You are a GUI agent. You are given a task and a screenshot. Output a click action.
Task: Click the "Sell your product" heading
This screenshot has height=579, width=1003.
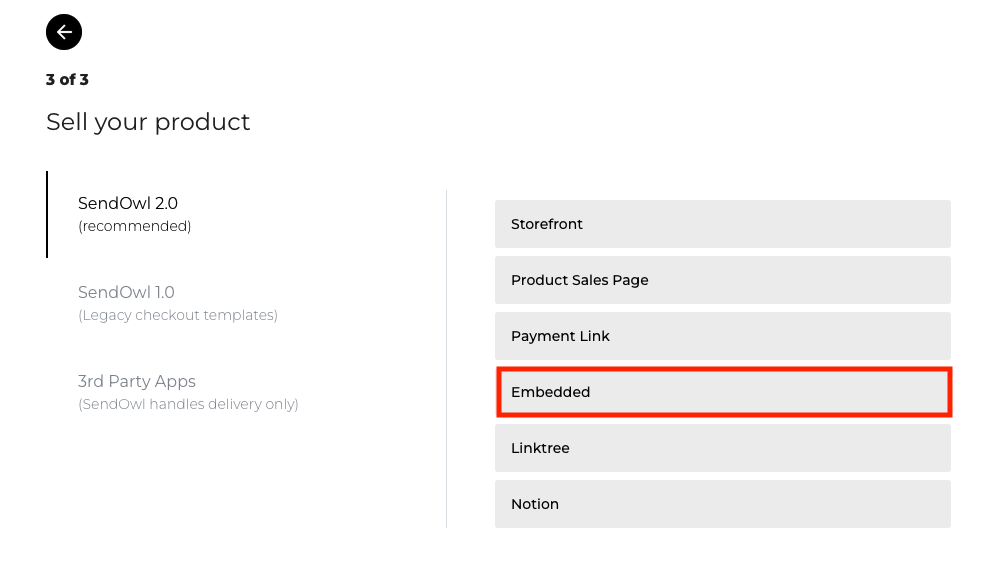[x=148, y=122]
